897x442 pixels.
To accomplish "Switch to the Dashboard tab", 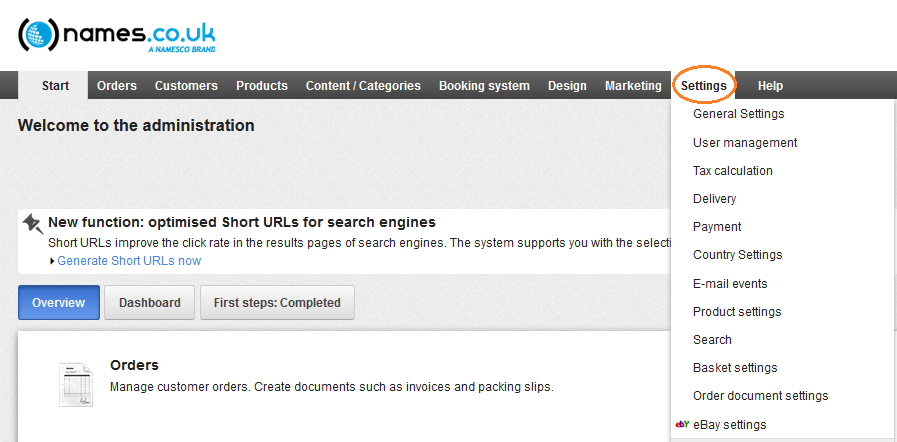I will coord(149,302).
